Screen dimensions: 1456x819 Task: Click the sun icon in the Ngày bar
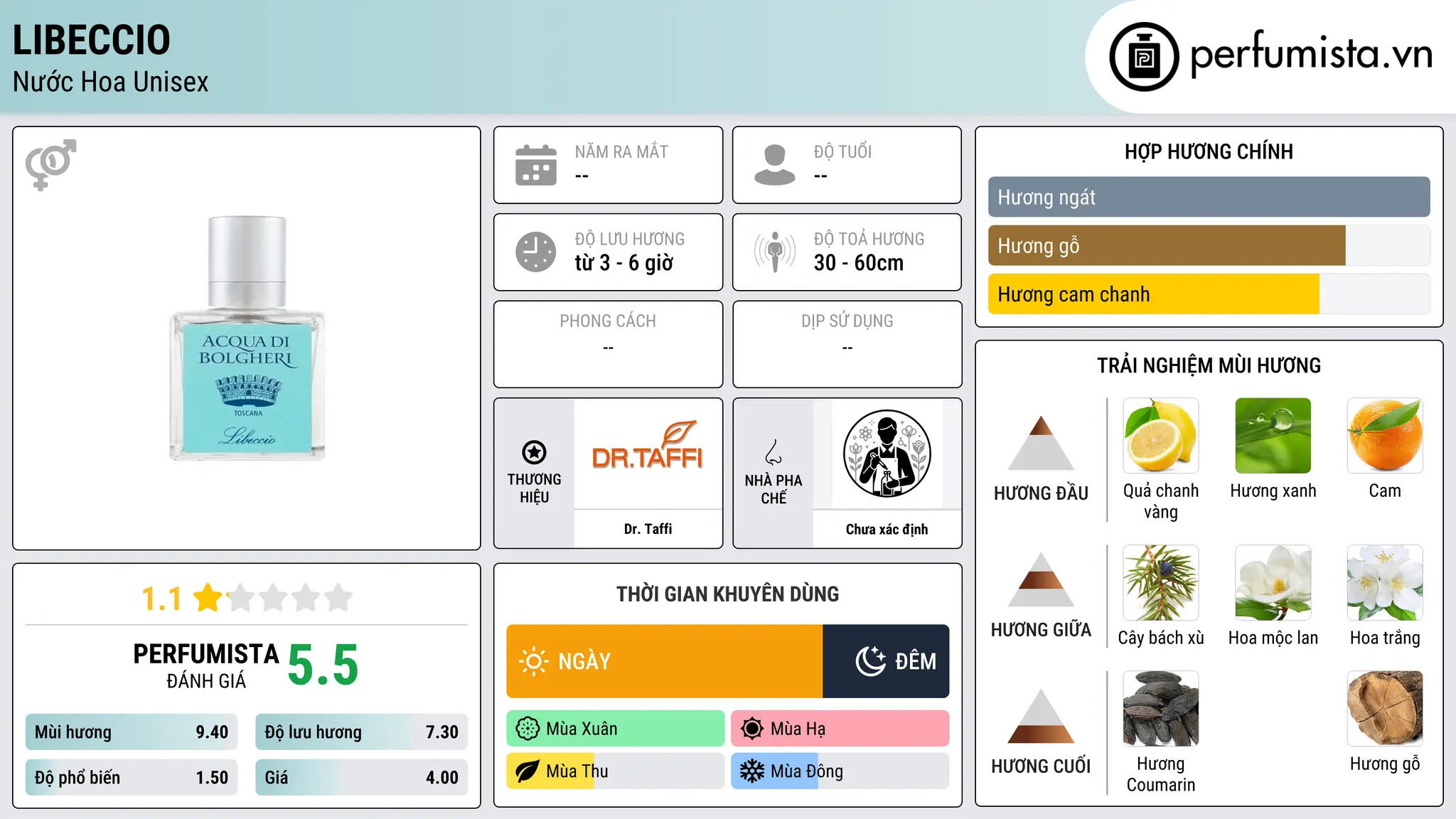[533, 661]
